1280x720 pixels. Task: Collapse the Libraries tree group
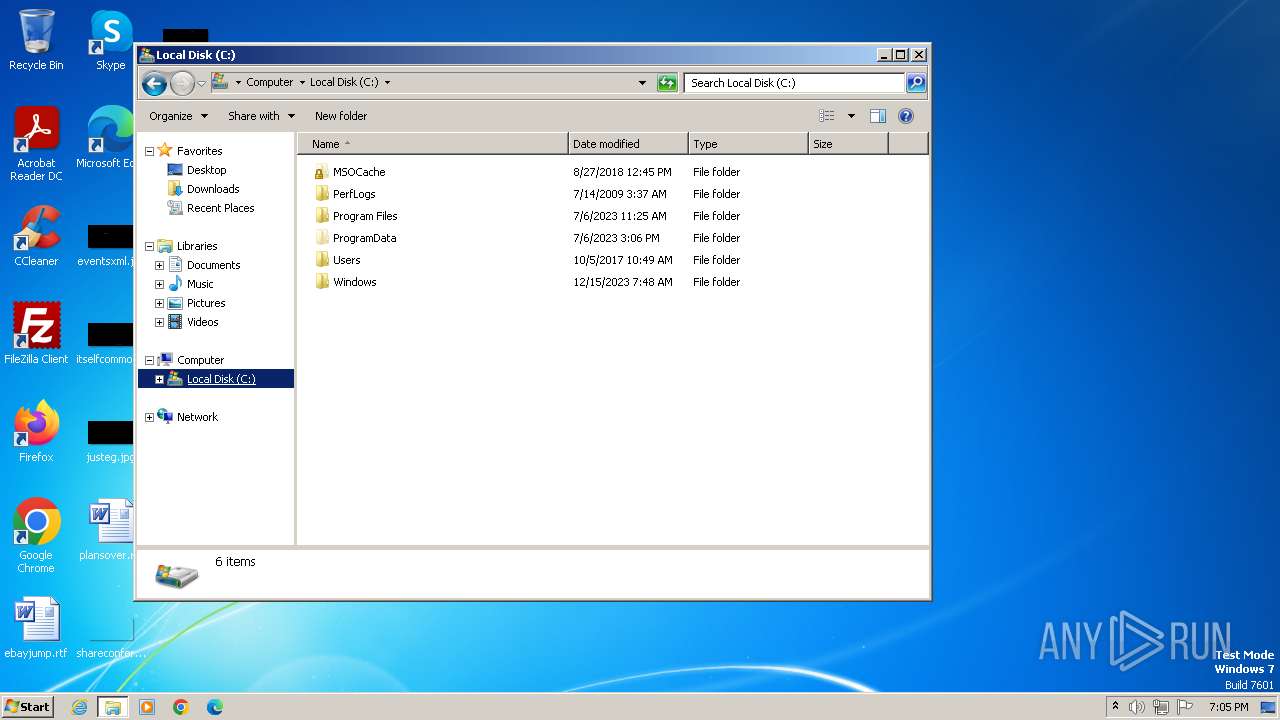pyautogui.click(x=150, y=246)
